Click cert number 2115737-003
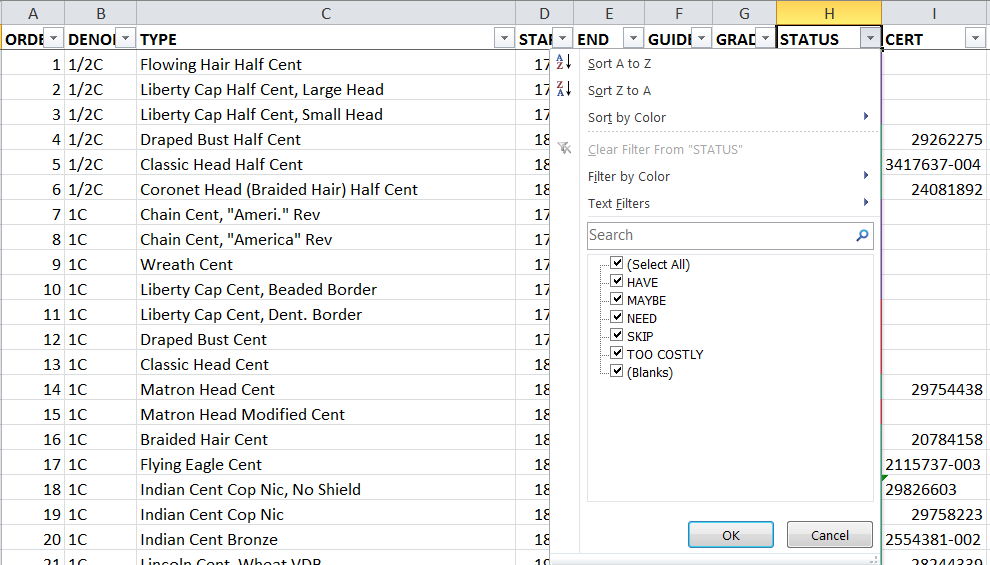Image resolution: width=990 pixels, height=565 pixels. tap(933, 465)
